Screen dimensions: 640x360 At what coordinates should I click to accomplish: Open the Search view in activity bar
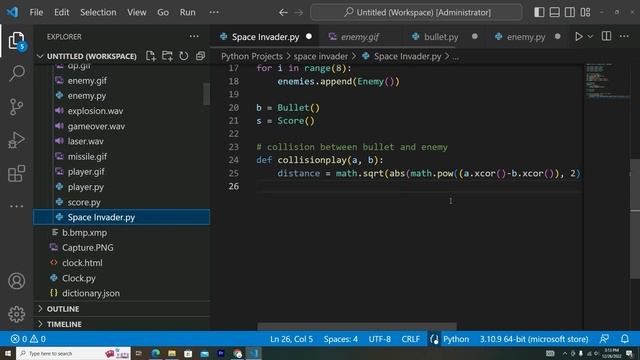16,73
